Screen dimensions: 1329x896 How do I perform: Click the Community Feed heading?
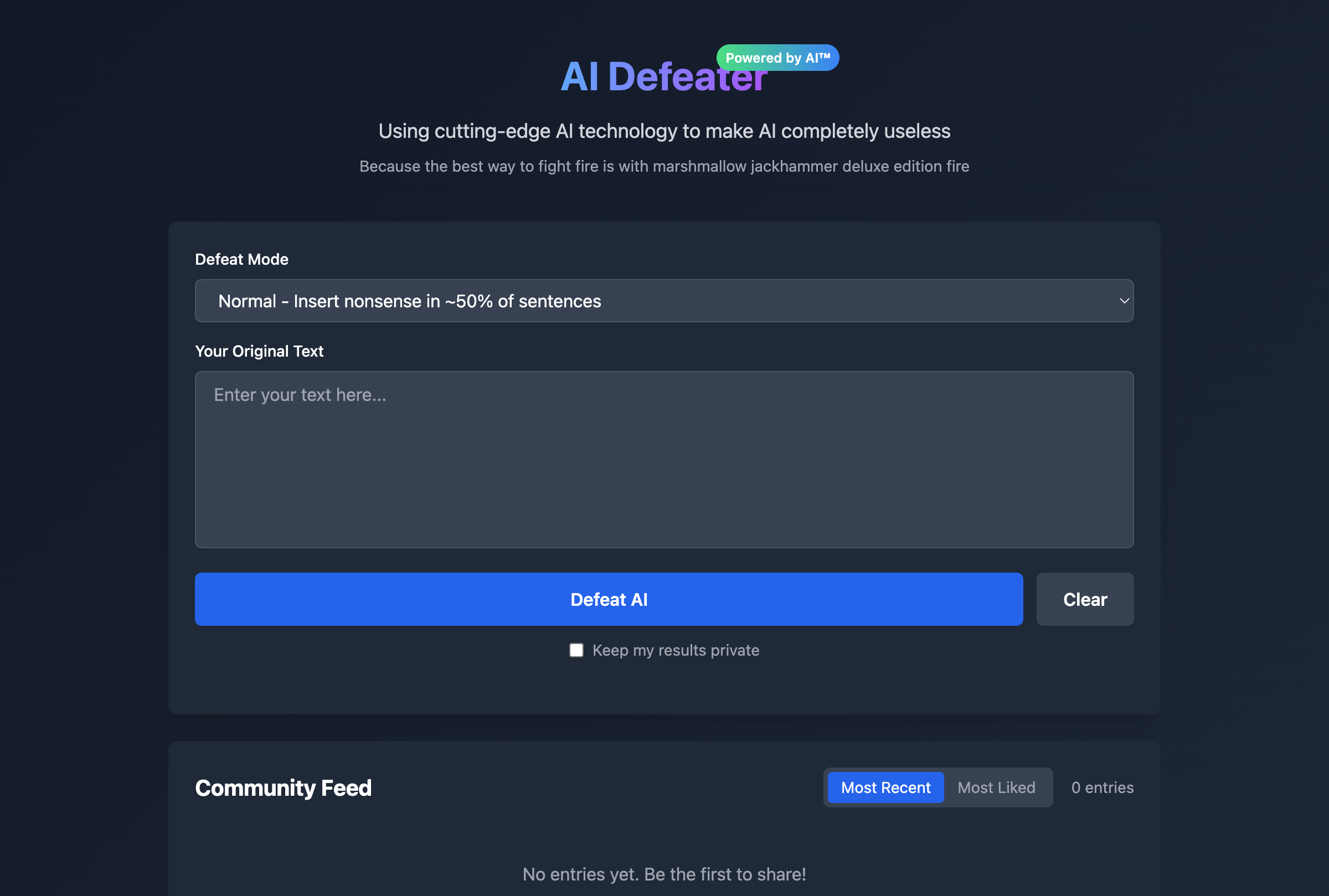pyautogui.click(x=284, y=788)
